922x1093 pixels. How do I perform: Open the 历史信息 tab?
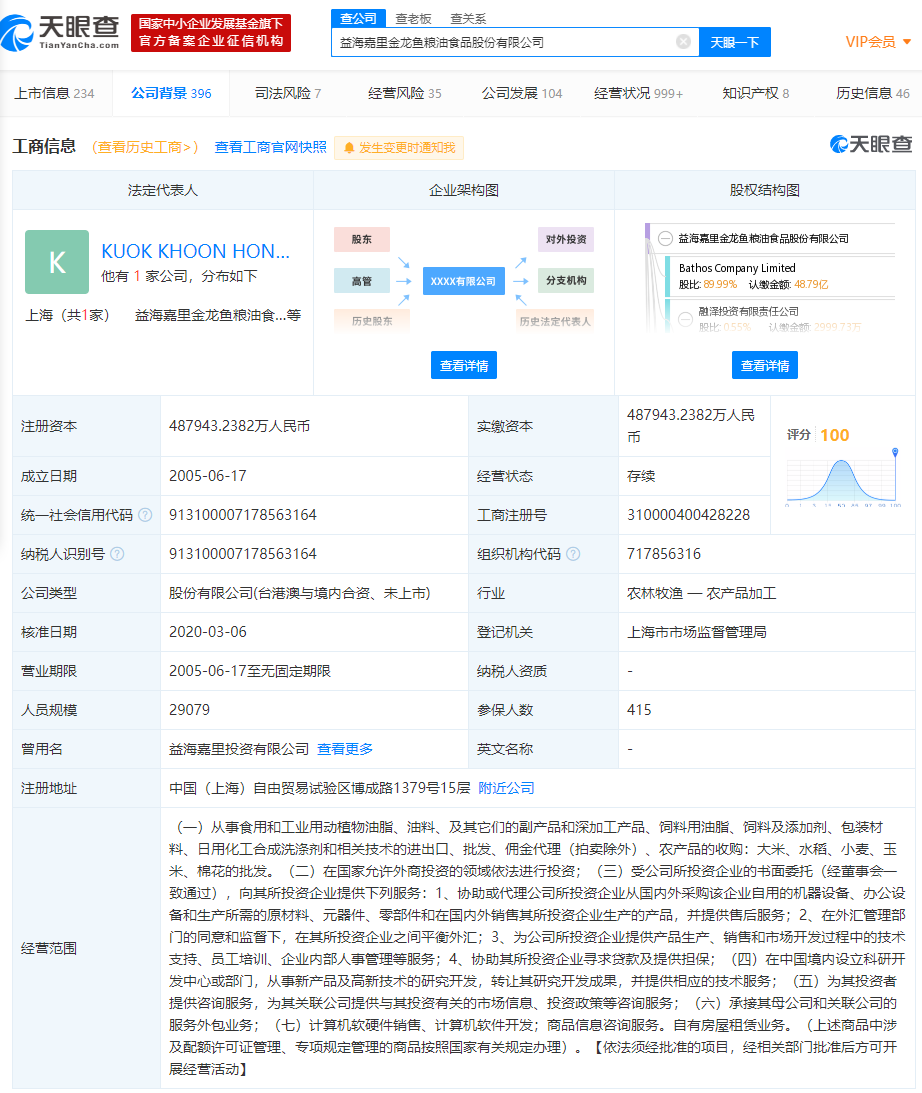[873, 93]
